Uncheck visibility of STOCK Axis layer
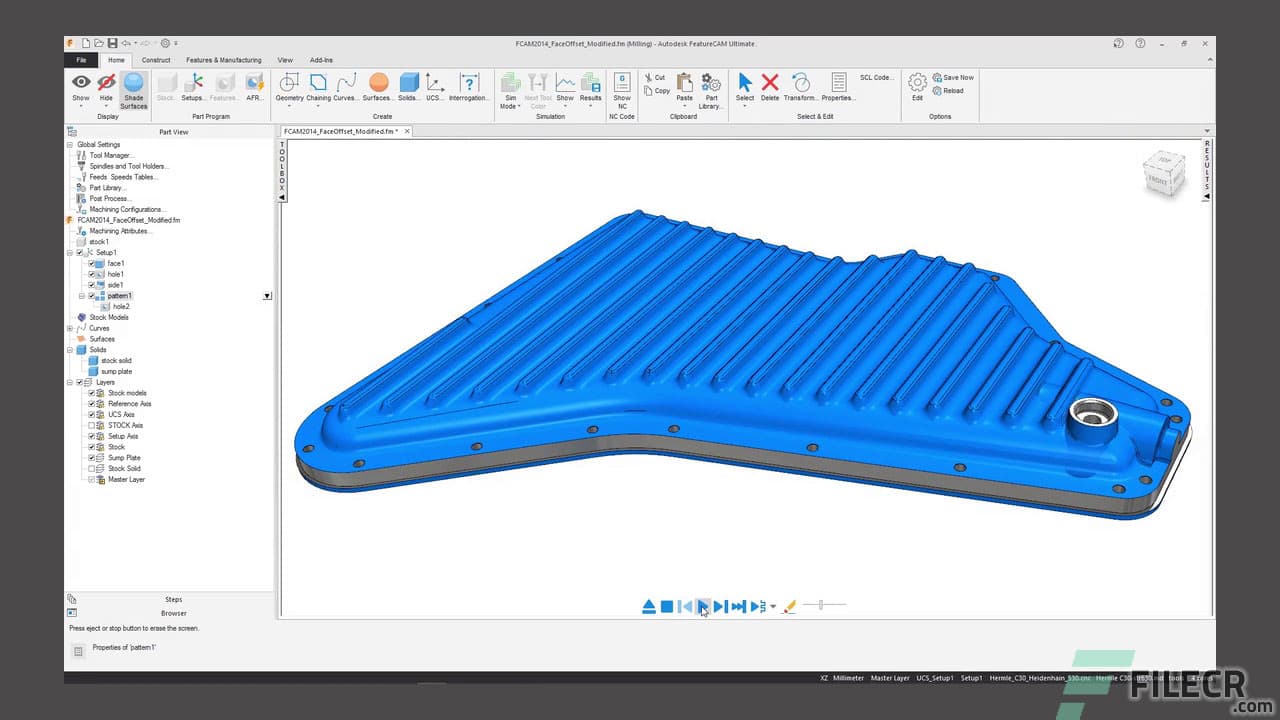Viewport: 1280px width, 720px height. tap(92, 425)
